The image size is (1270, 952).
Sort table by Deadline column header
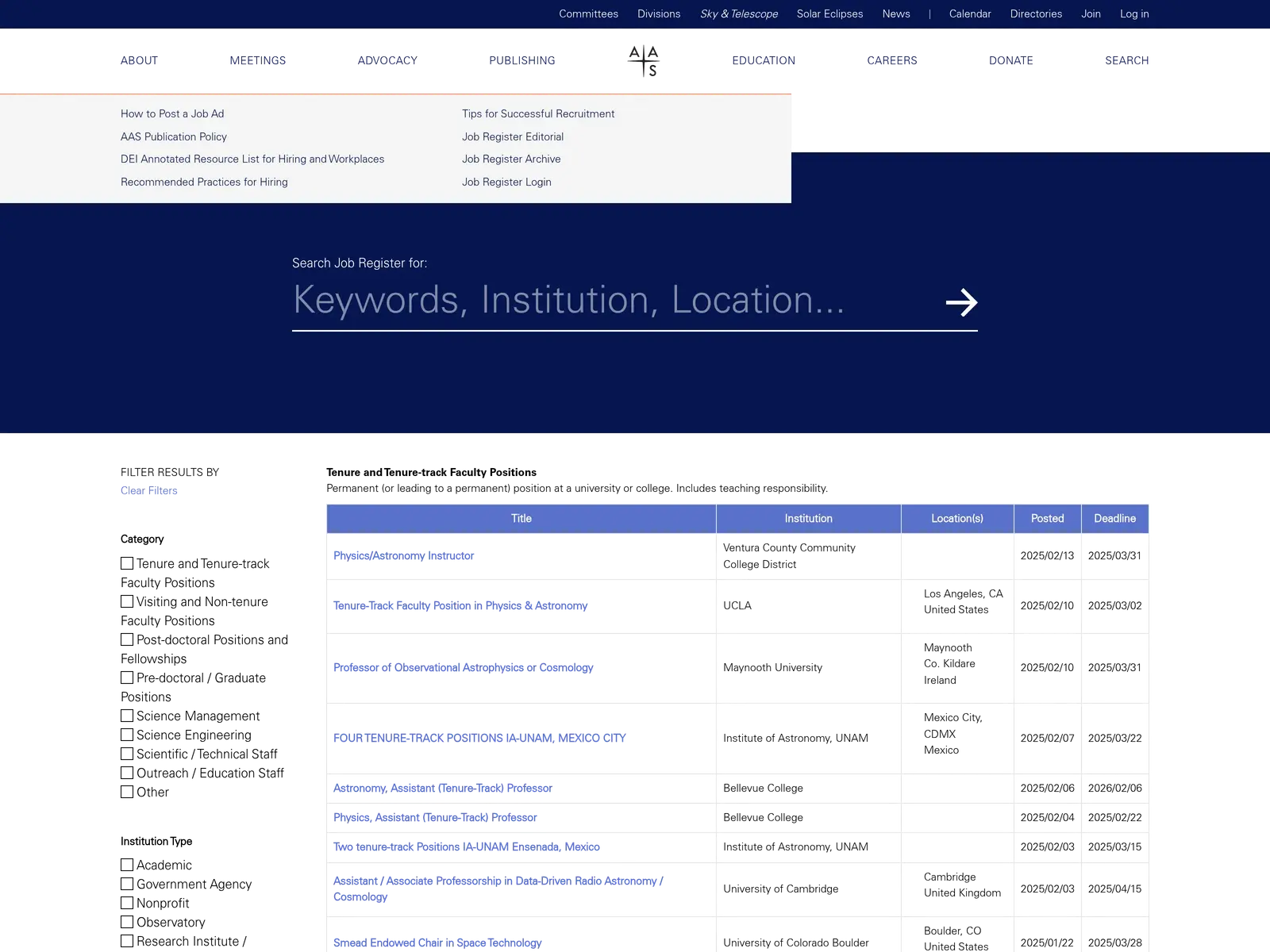click(1115, 518)
